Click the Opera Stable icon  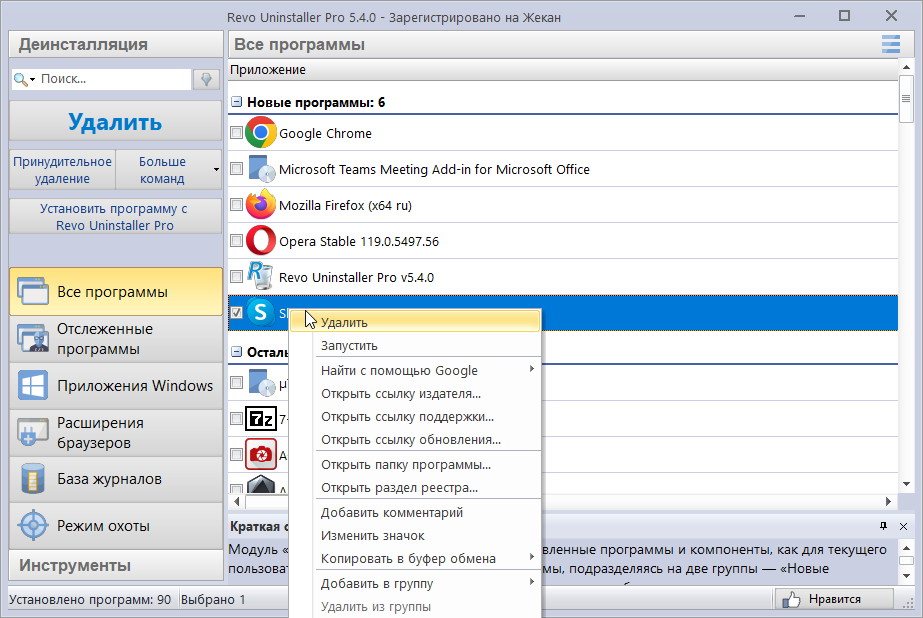pos(260,240)
